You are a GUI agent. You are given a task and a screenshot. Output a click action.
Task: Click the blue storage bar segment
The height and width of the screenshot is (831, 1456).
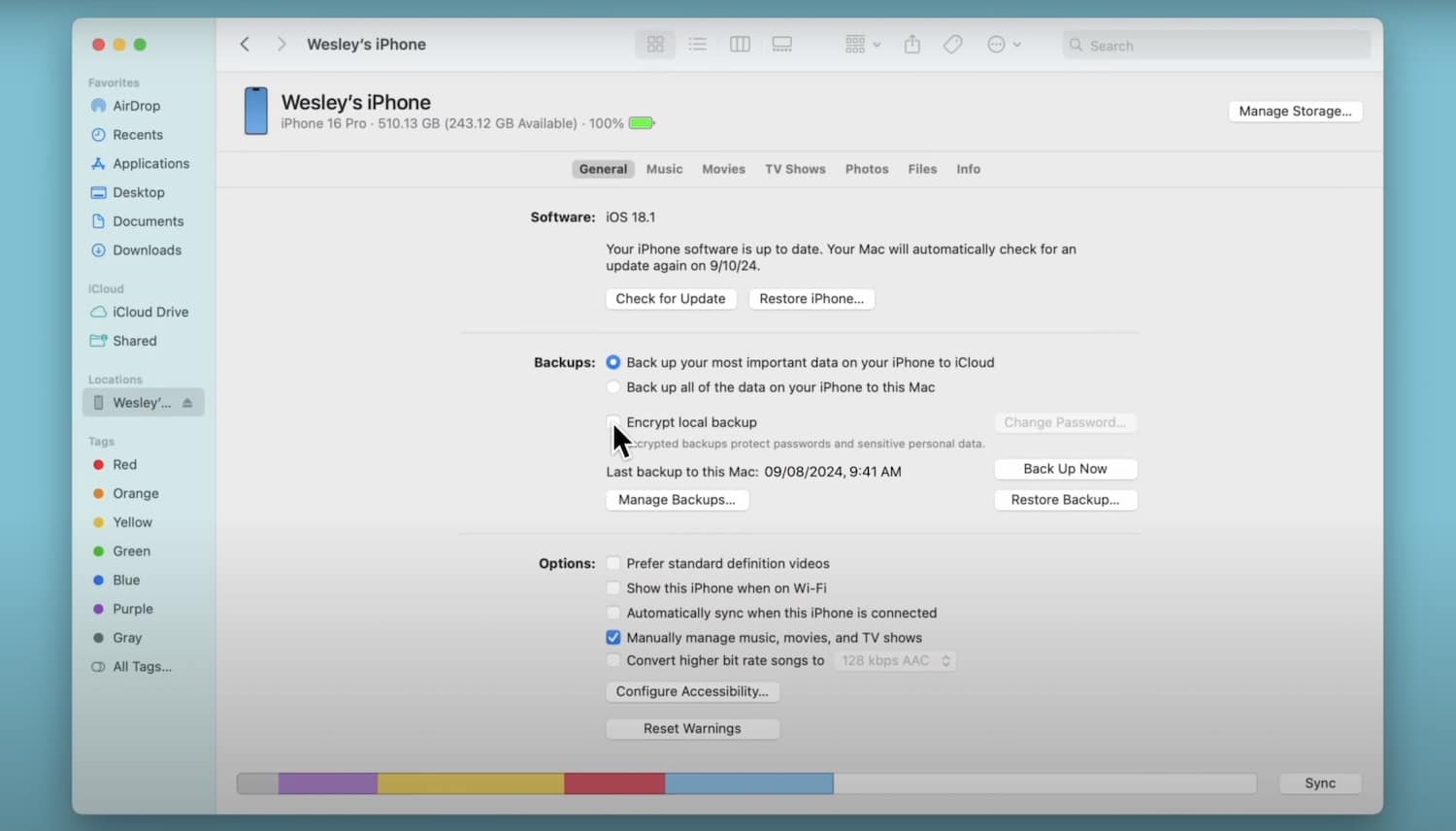(x=749, y=783)
